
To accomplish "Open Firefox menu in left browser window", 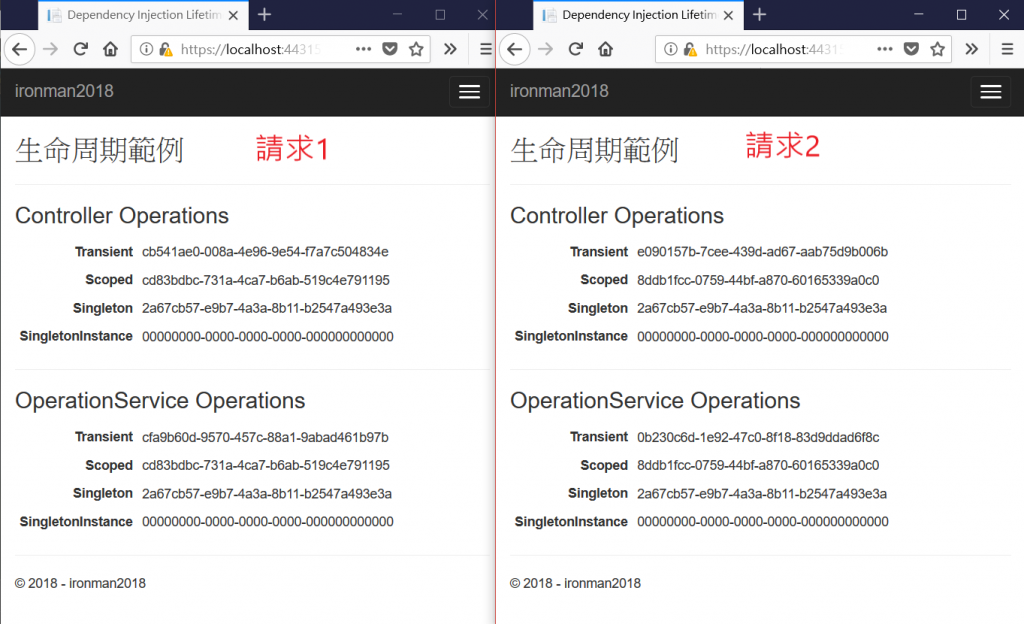I will [486, 49].
